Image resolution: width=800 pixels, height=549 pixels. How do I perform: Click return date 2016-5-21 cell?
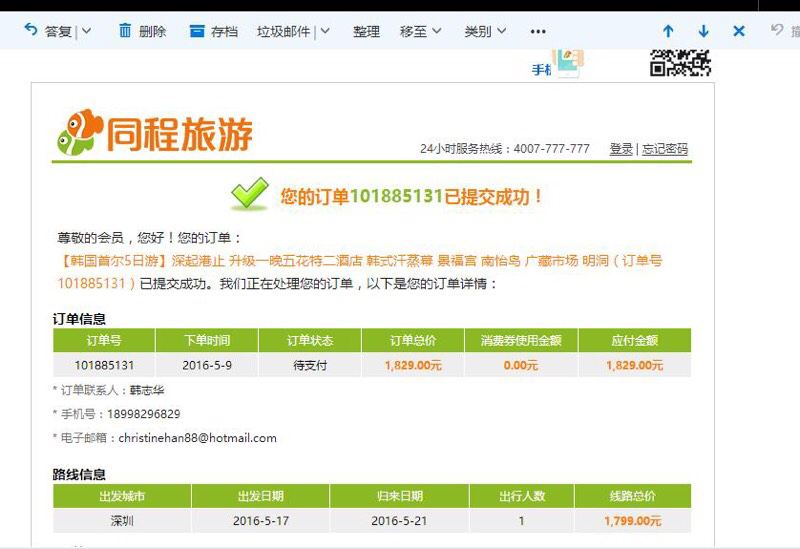tap(399, 521)
